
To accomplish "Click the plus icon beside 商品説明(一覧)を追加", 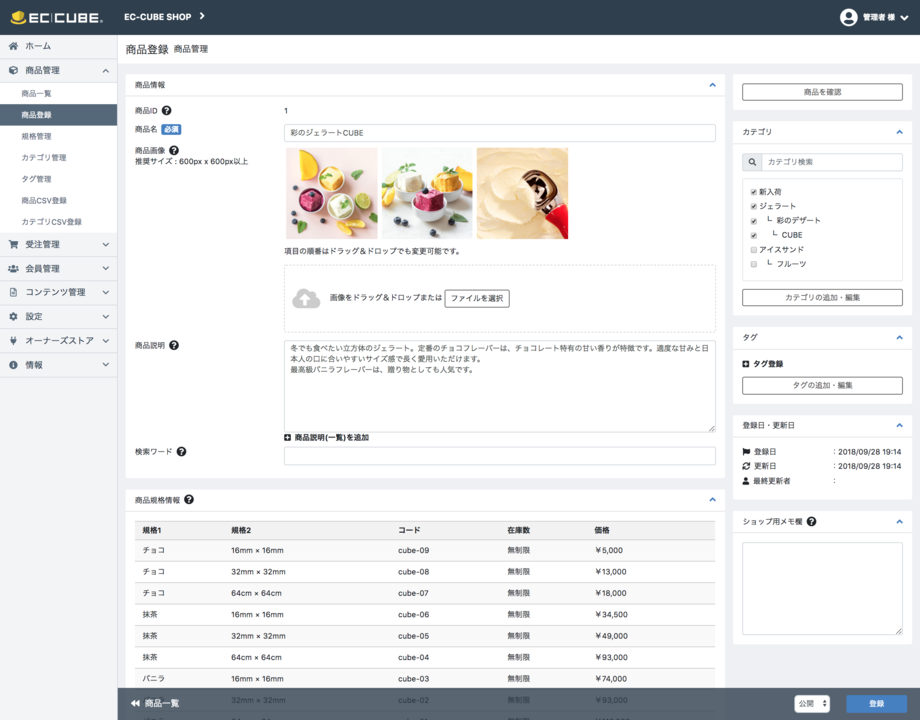I will [x=288, y=437].
